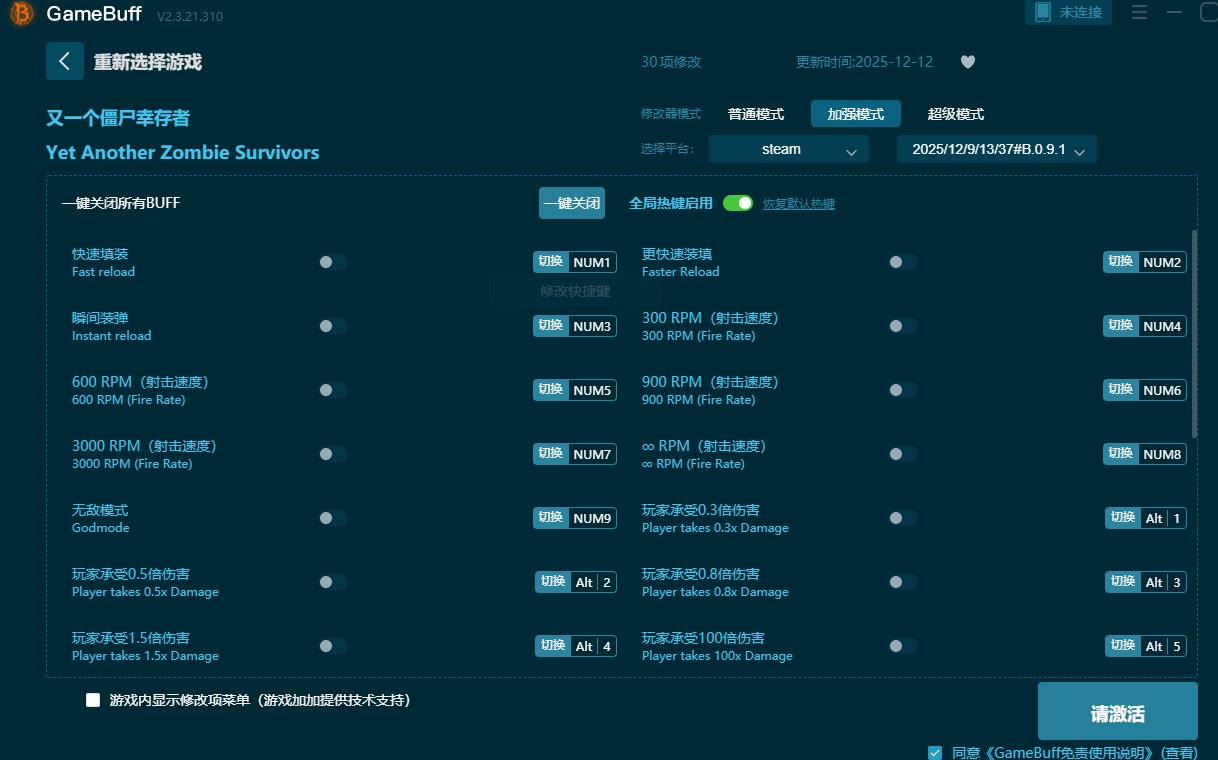Click the NUM9 hotkey field

592,518
